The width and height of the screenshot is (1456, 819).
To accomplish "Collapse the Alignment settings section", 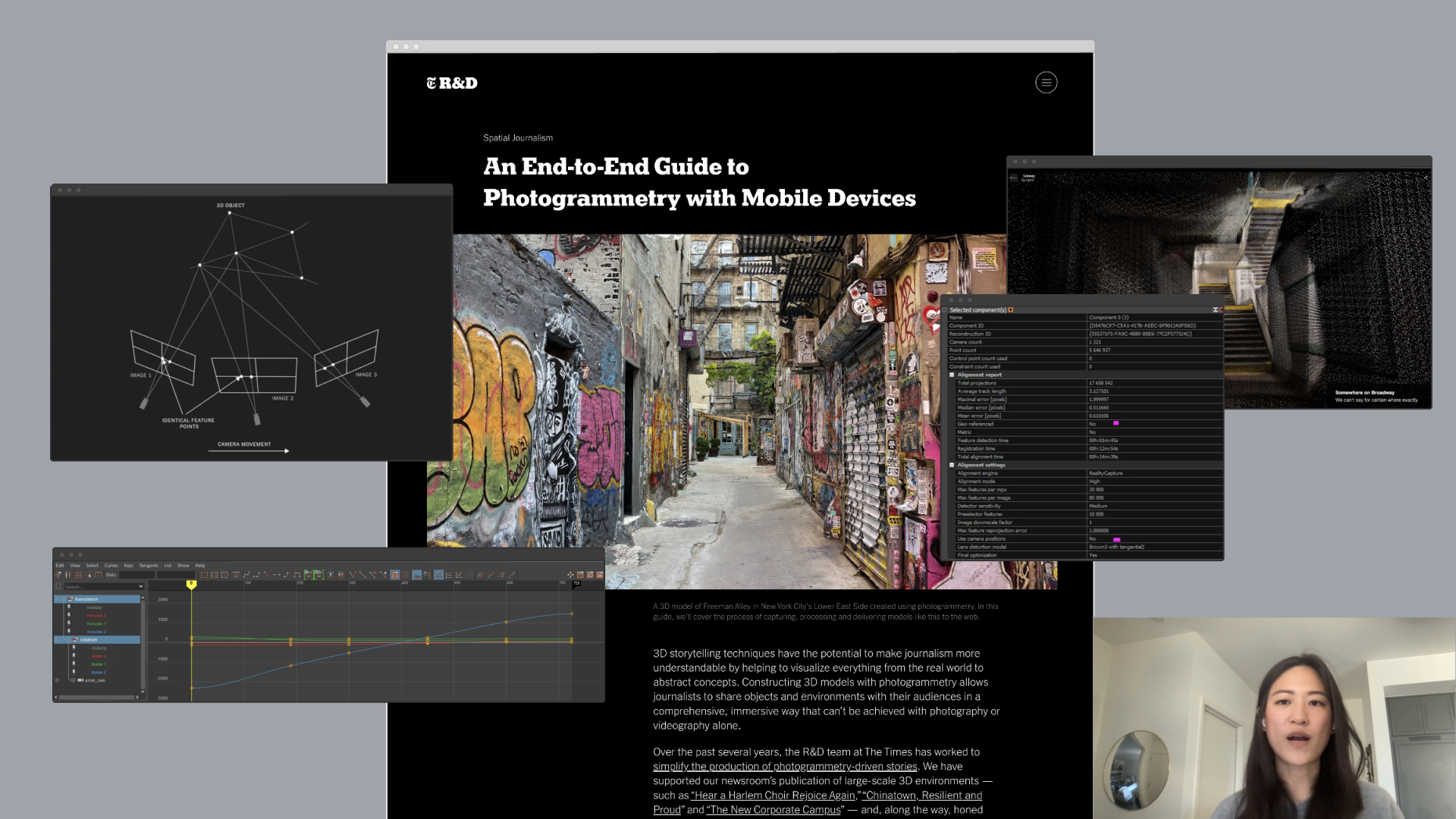I will click(x=952, y=465).
